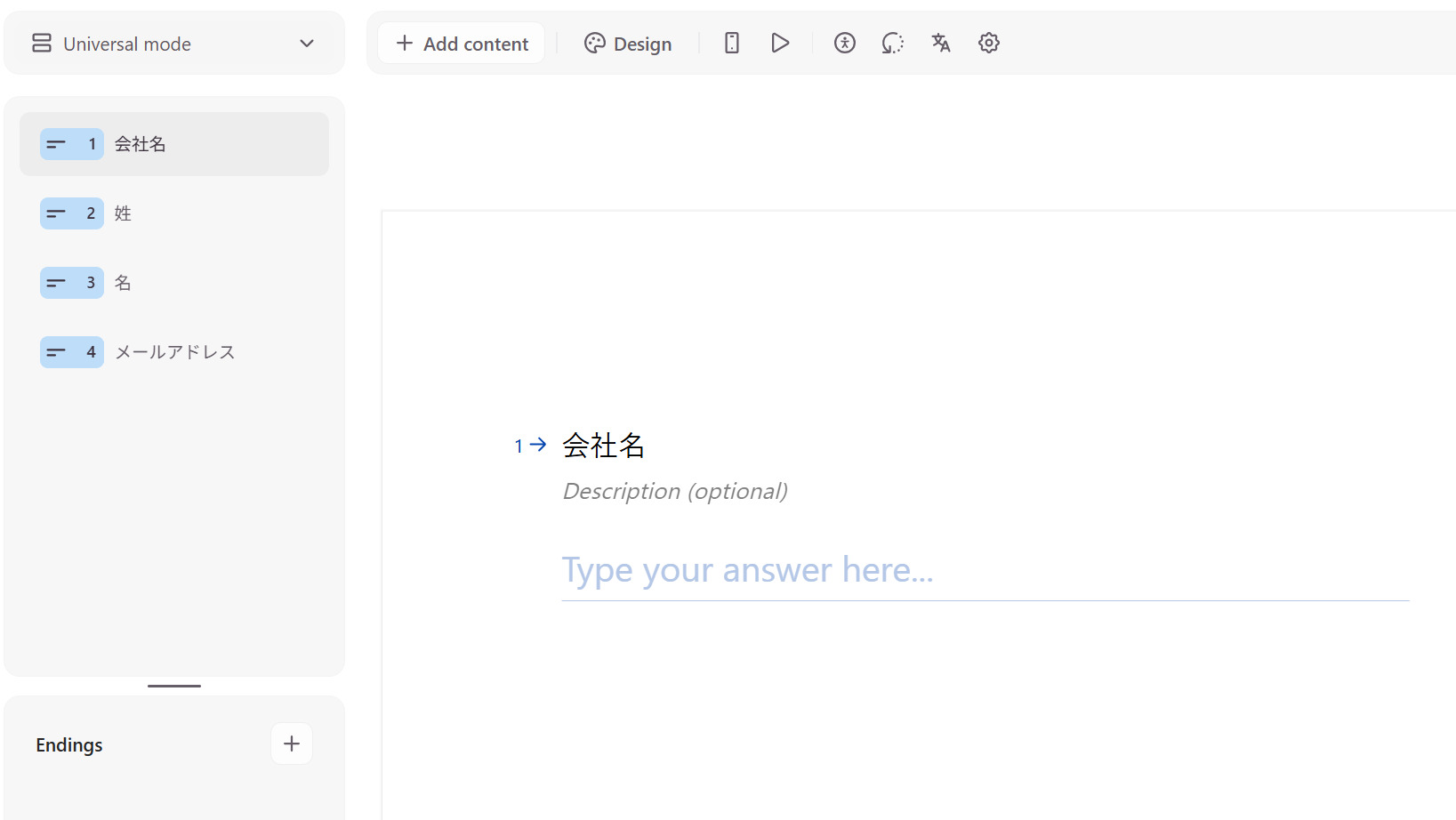This screenshot has width=1456, height=820.
Task: Click the short text icon of question 4
Action: pyautogui.click(x=56, y=352)
